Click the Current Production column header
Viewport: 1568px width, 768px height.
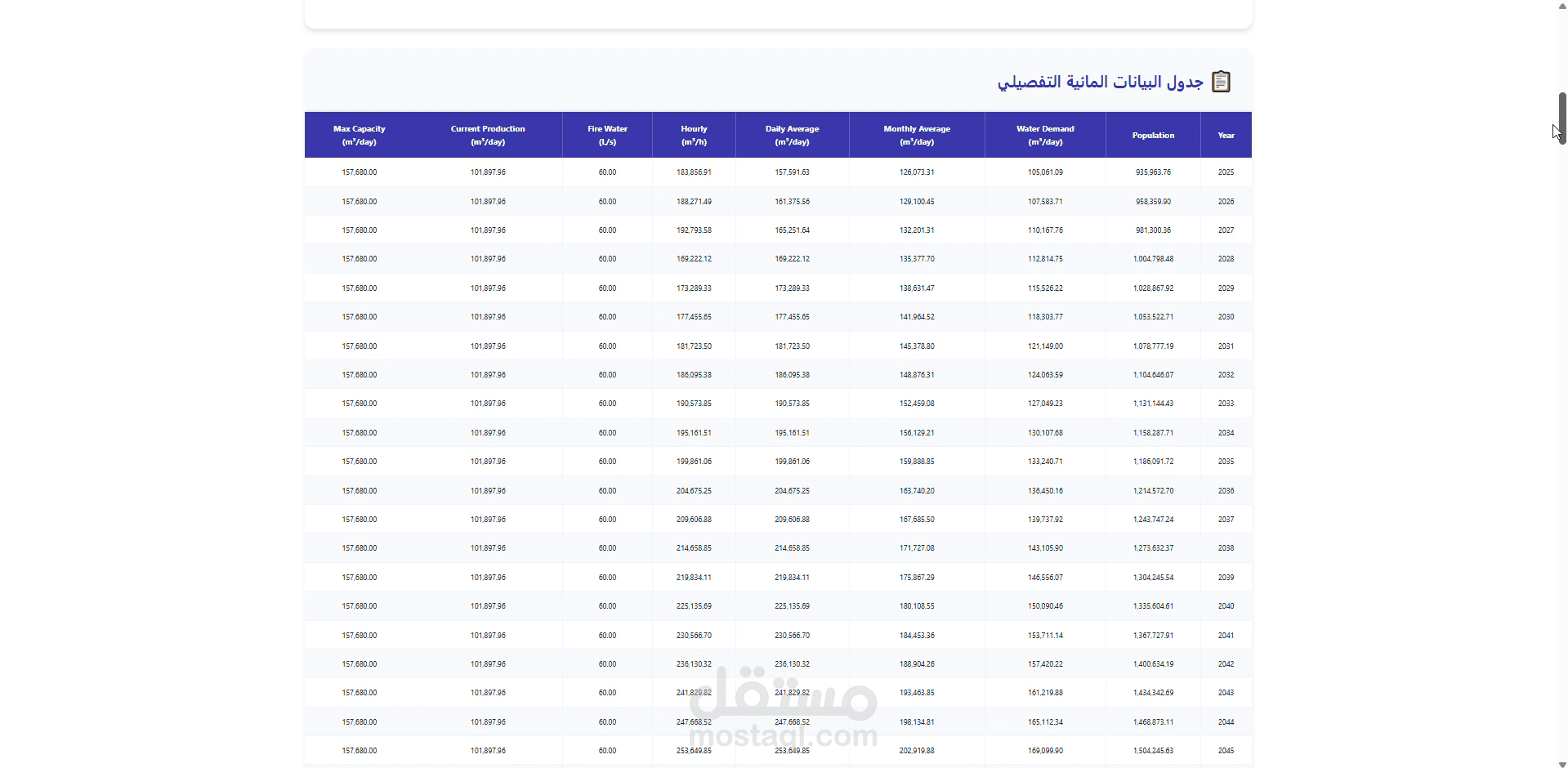tap(488, 136)
